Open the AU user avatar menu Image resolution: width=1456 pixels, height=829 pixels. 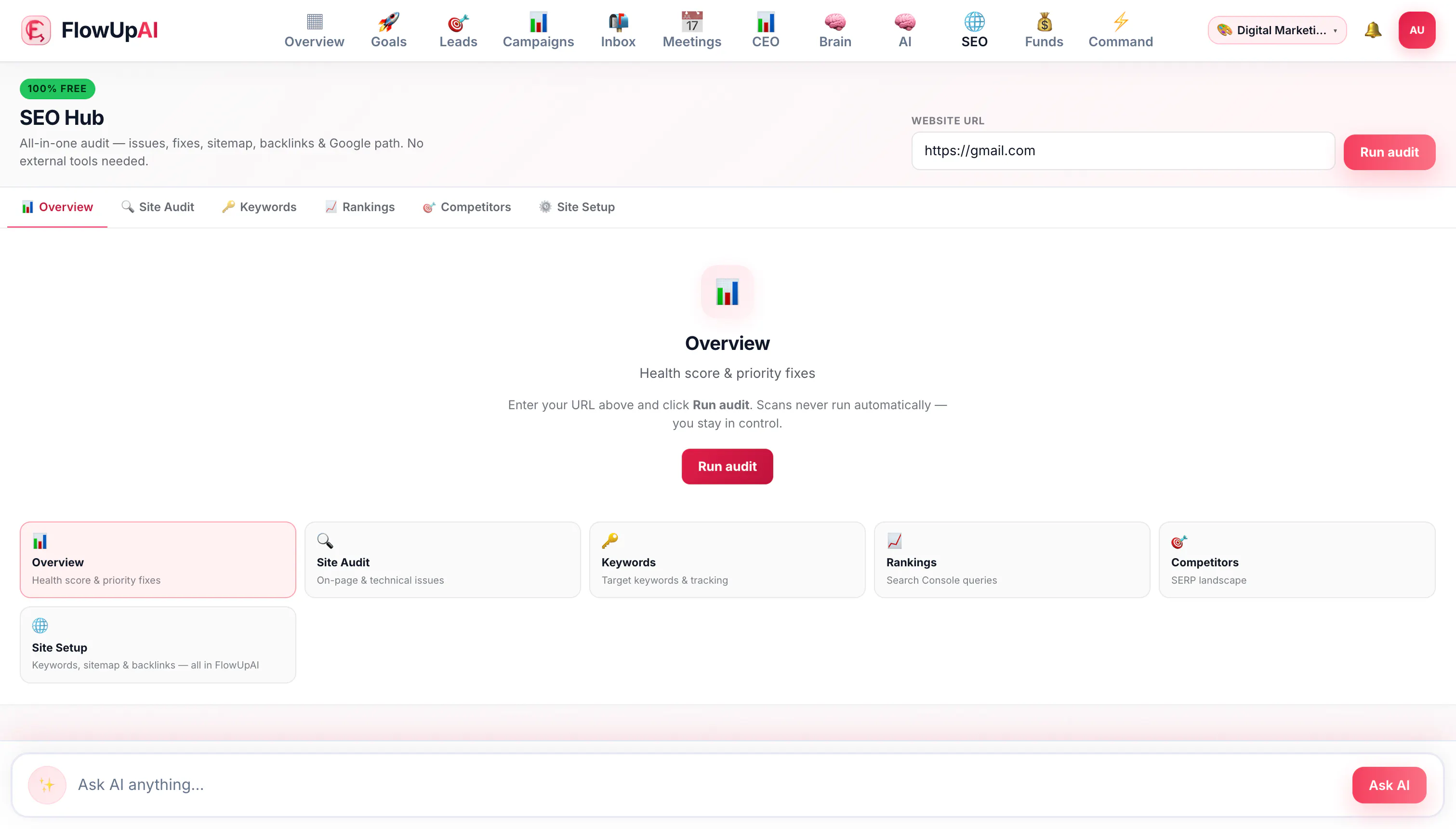click(1416, 30)
